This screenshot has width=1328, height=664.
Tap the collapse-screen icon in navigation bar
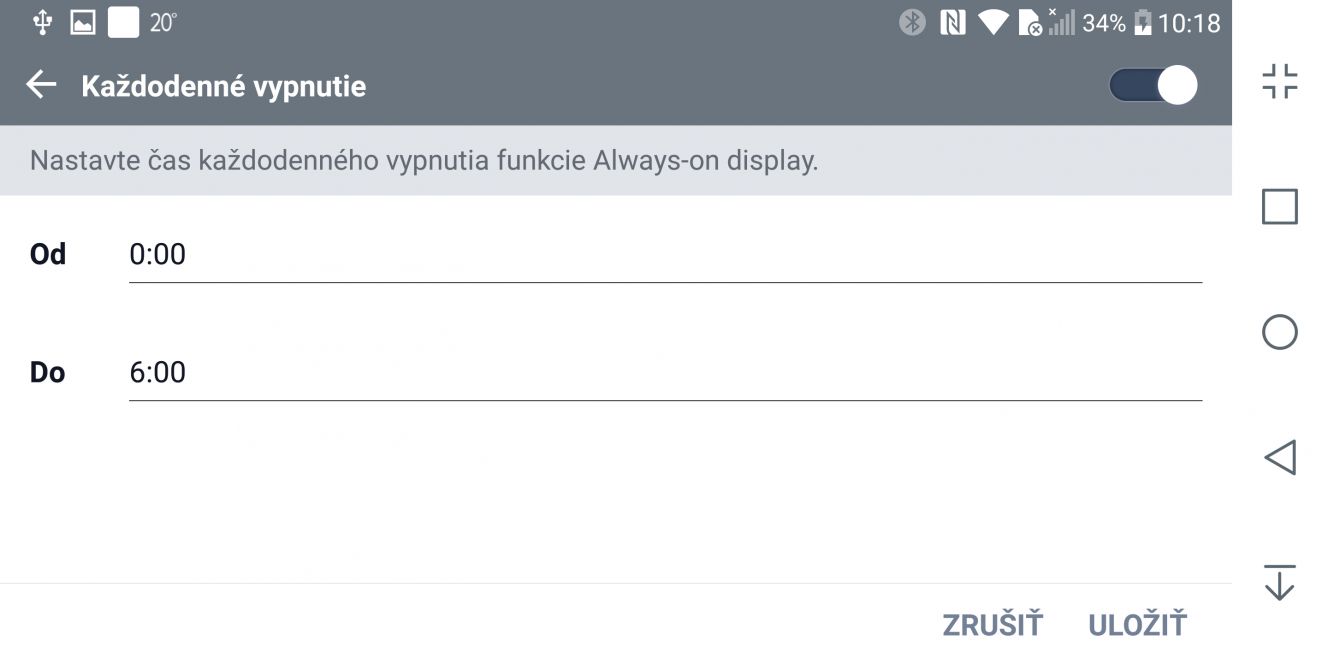pyautogui.click(x=1280, y=82)
